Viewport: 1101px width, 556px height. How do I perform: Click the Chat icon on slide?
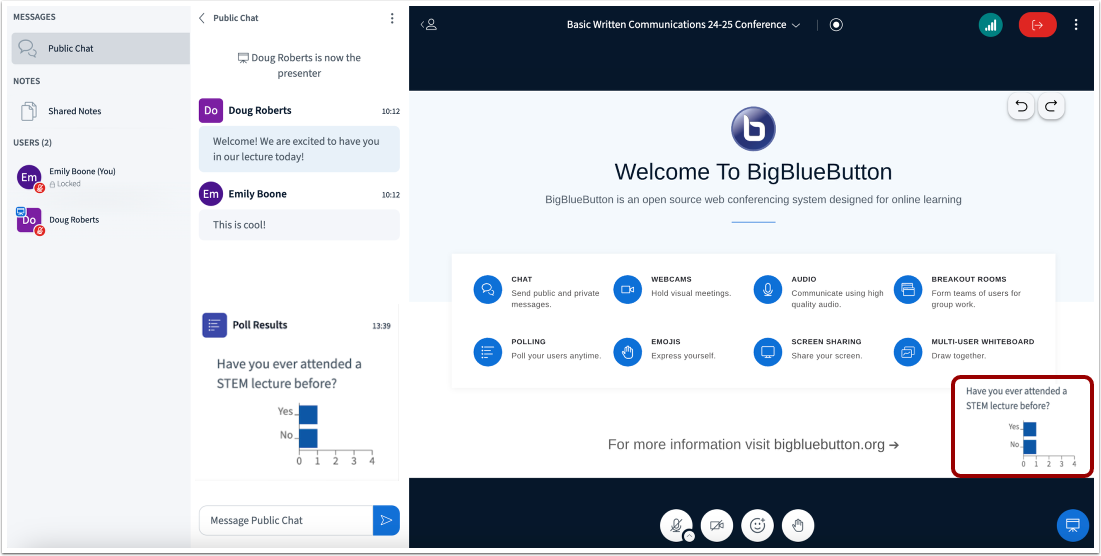487,289
